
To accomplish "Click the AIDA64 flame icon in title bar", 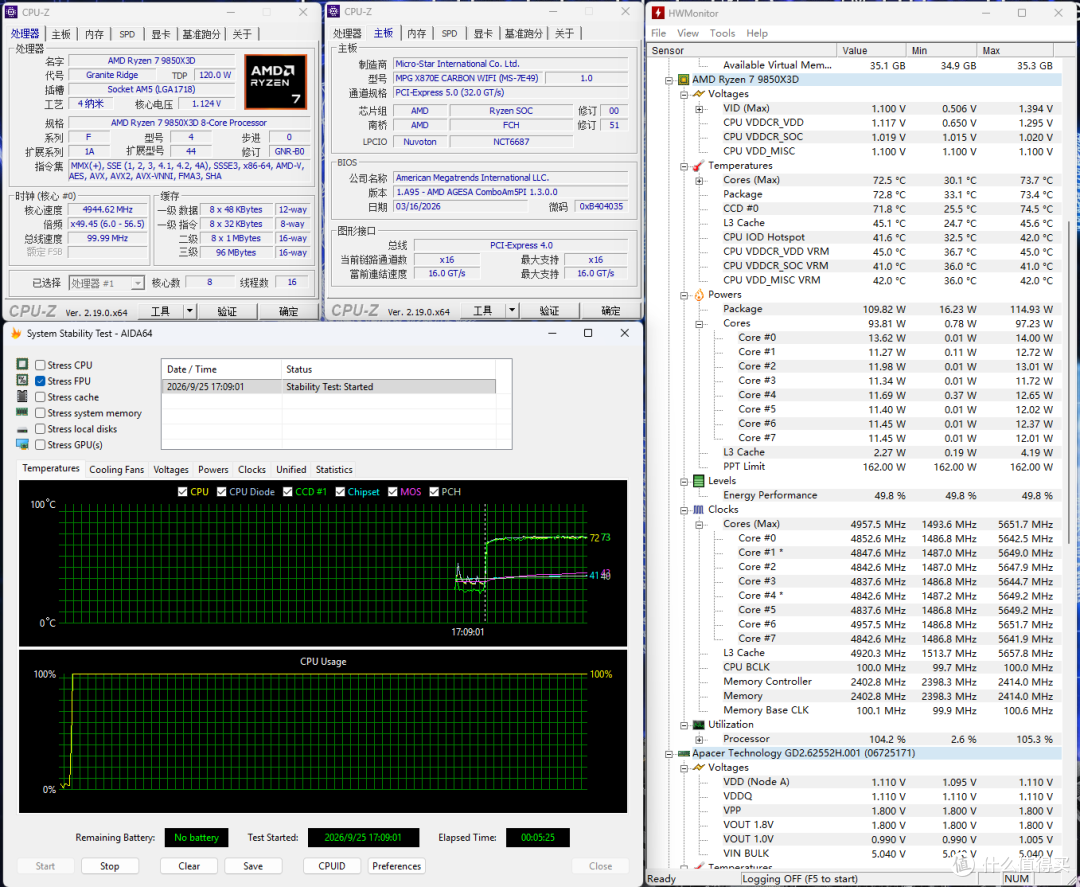I will (x=16, y=333).
